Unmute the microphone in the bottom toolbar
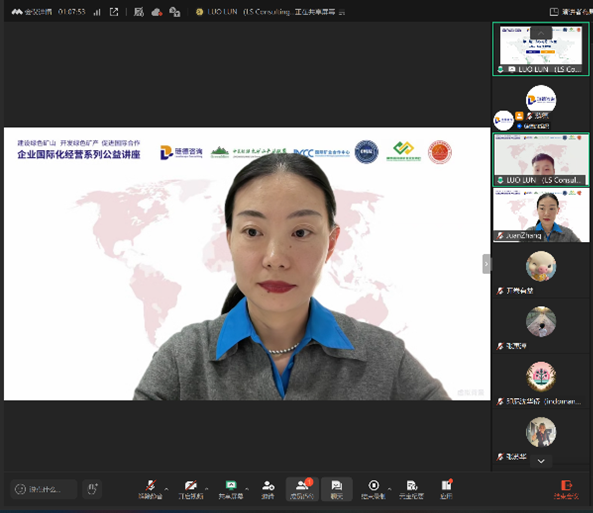The height and width of the screenshot is (513, 593). 151,489
